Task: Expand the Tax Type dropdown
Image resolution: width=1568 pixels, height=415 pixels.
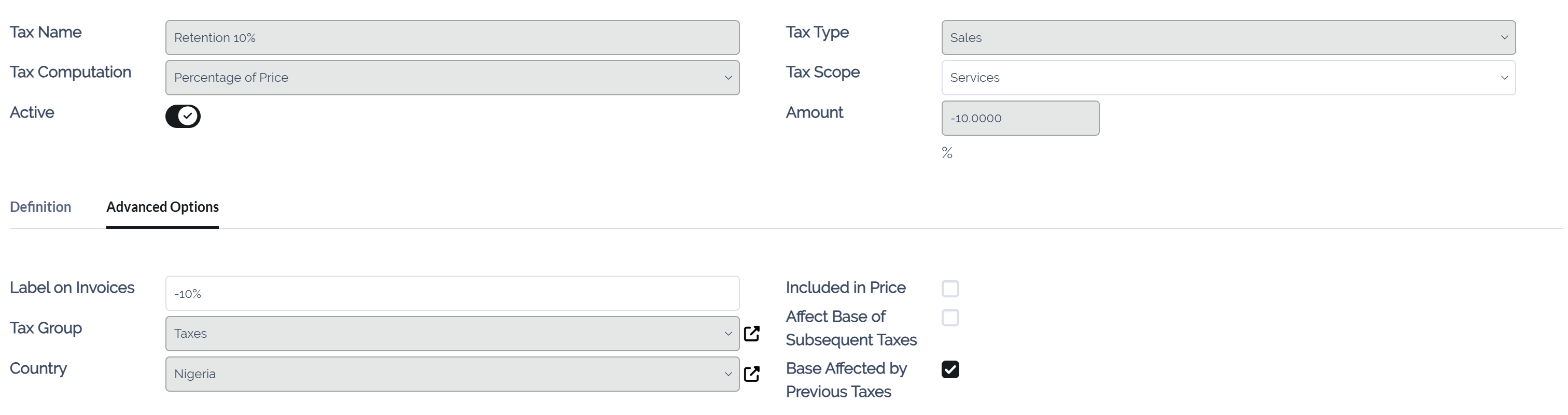Action: 1228,38
